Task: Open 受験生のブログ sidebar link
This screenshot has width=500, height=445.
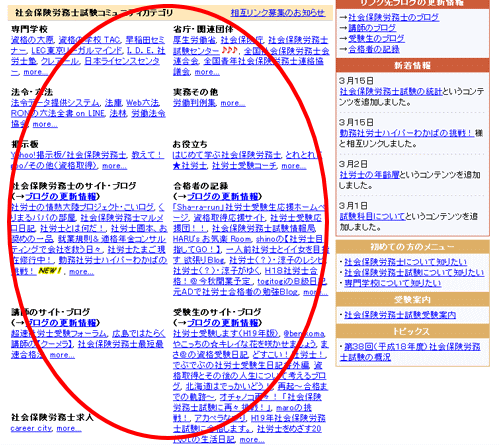Action: pyautogui.click(x=376, y=39)
